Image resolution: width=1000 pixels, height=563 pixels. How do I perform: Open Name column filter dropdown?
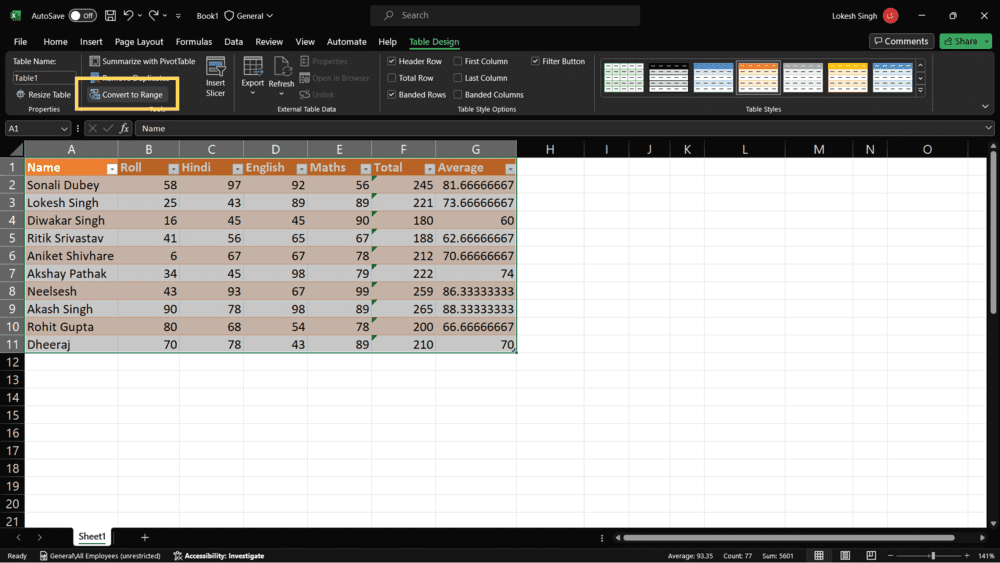point(112,169)
